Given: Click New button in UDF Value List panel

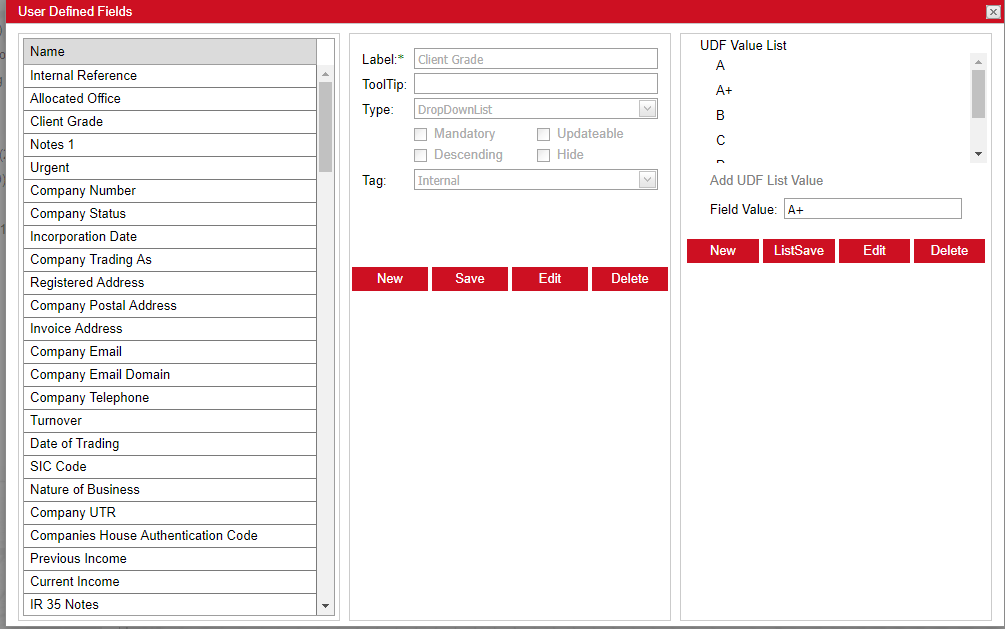Looking at the screenshot, I should click(723, 251).
